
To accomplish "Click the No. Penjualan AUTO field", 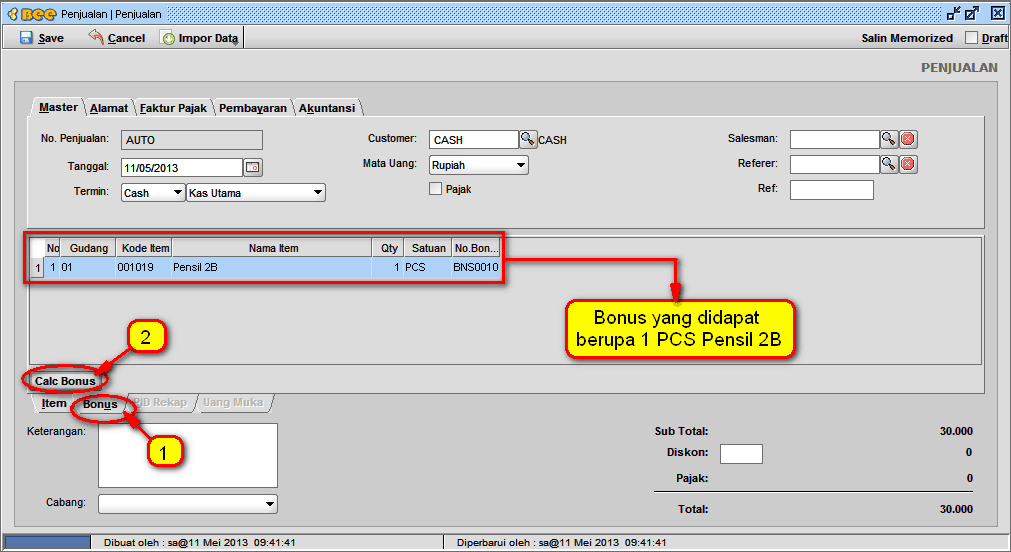I will coord(191,140).
